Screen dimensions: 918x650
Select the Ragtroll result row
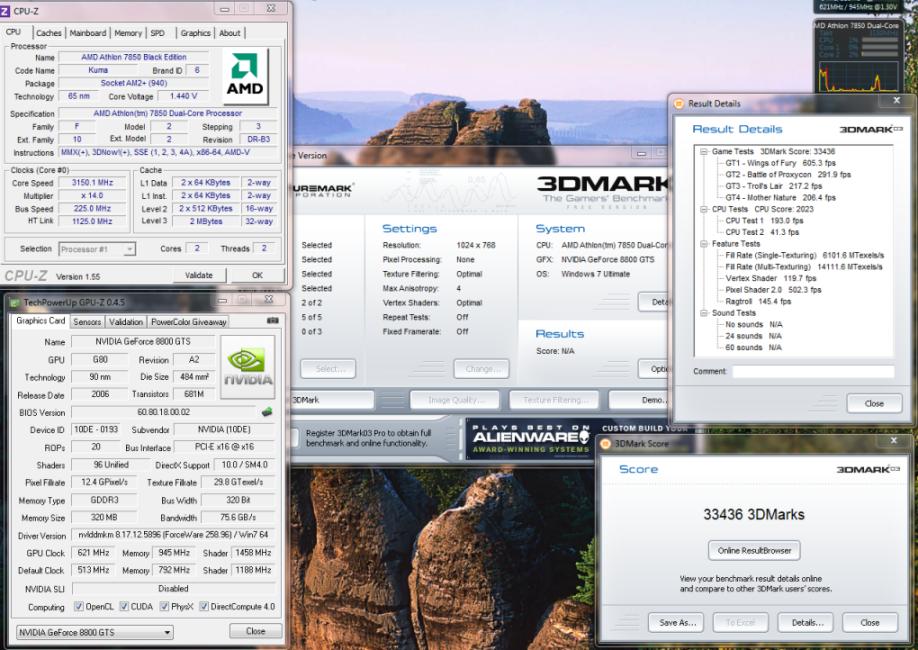(758, 302)
